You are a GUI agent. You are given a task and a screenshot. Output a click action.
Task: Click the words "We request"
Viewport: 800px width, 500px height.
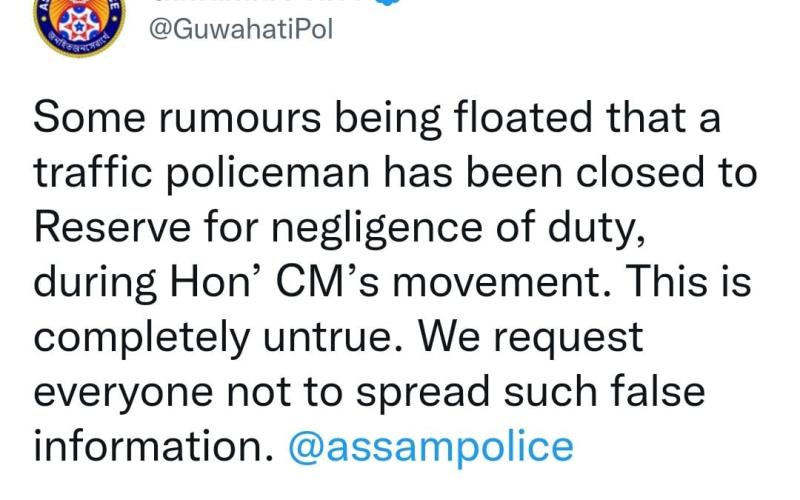(531, 339)
